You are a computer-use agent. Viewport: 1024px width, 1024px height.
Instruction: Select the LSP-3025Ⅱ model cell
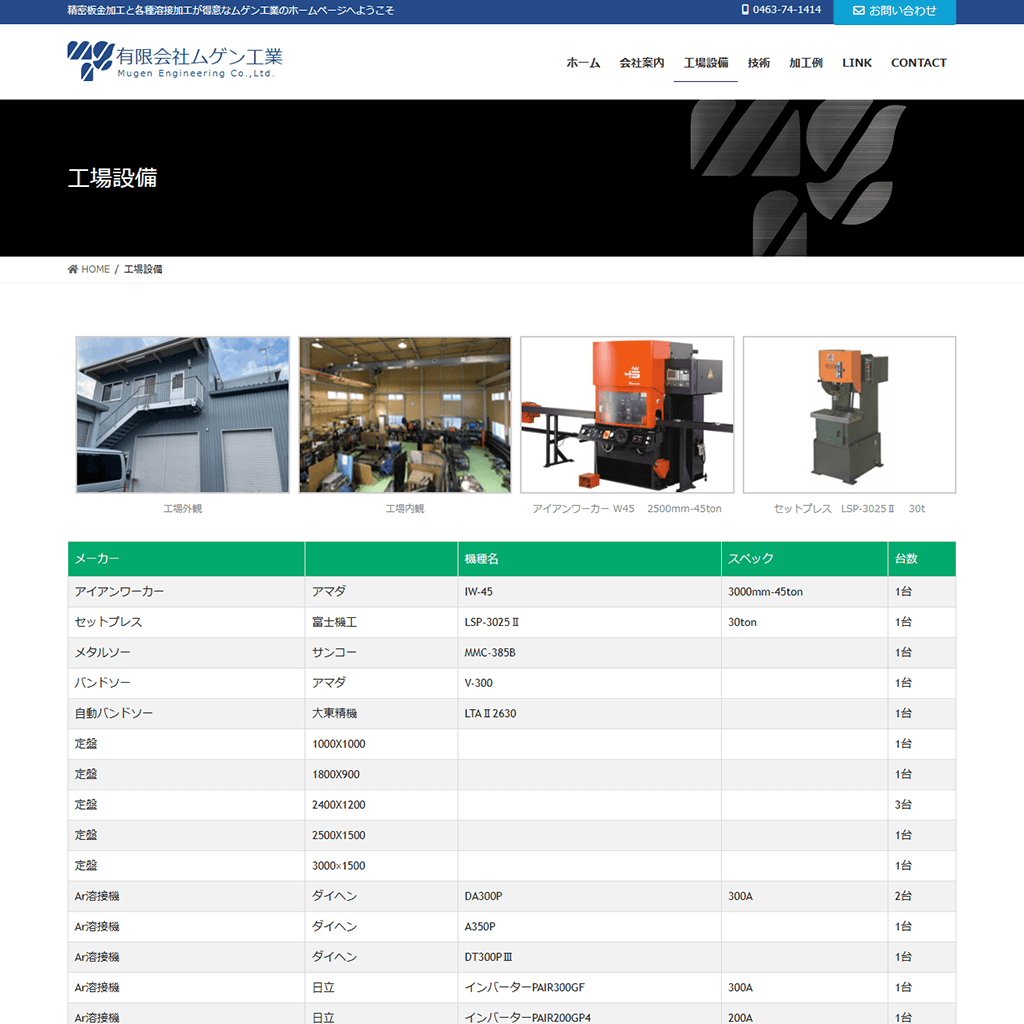590,622
